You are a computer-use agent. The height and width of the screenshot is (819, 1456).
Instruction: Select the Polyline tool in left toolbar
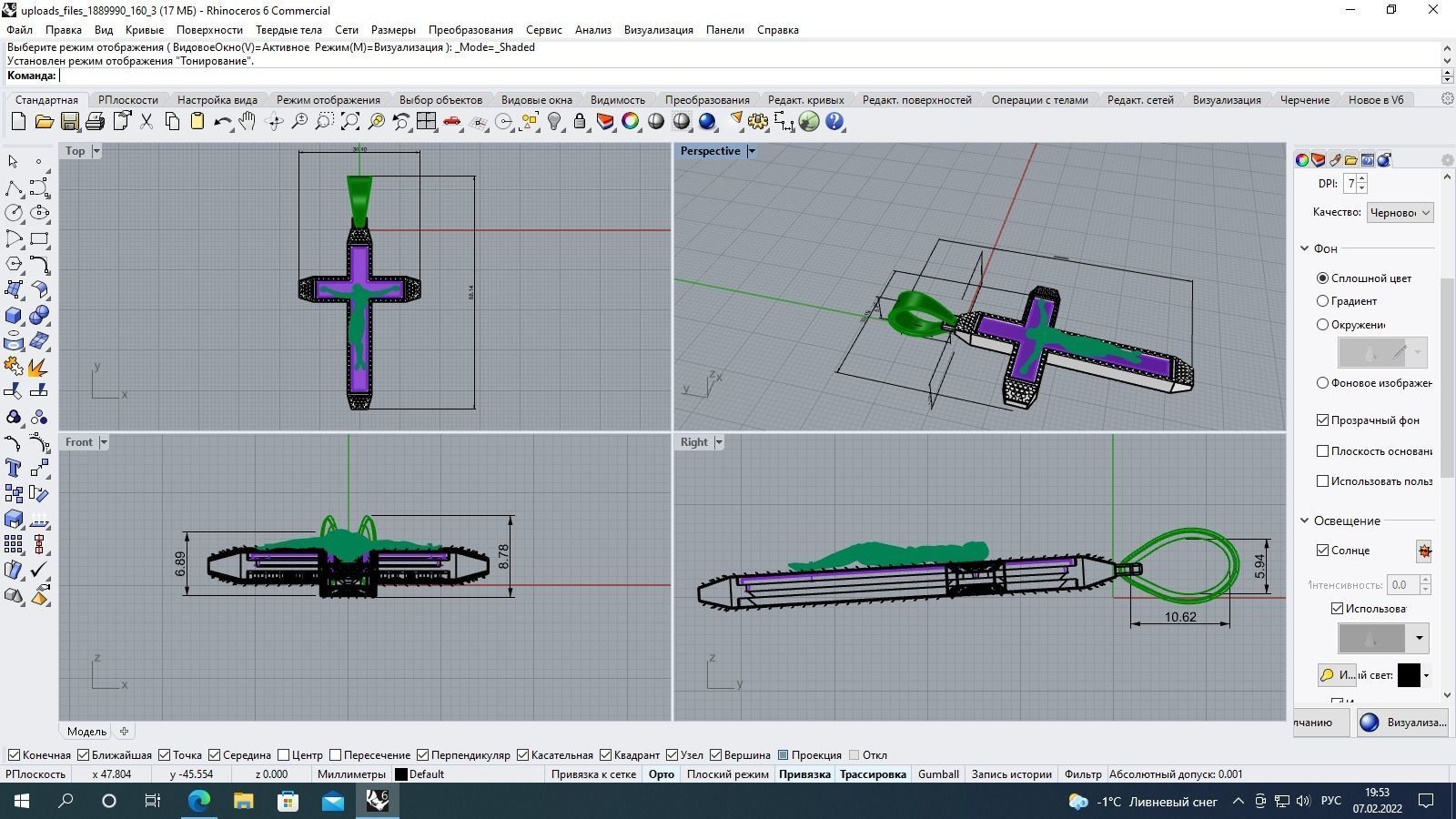pos(14,187)
